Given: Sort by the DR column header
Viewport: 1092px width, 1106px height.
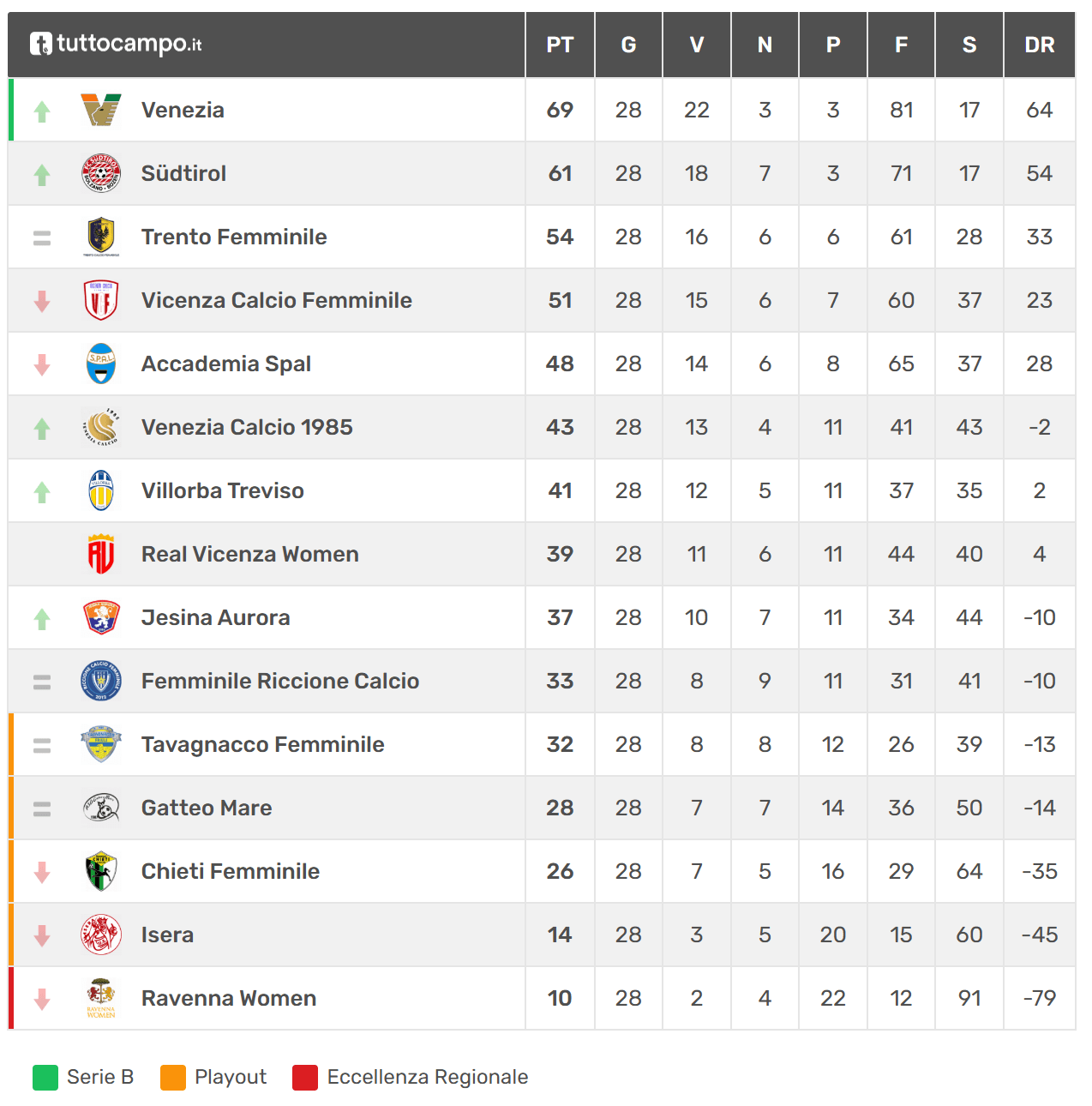Looking at the screenshot, I should 1040,45.
